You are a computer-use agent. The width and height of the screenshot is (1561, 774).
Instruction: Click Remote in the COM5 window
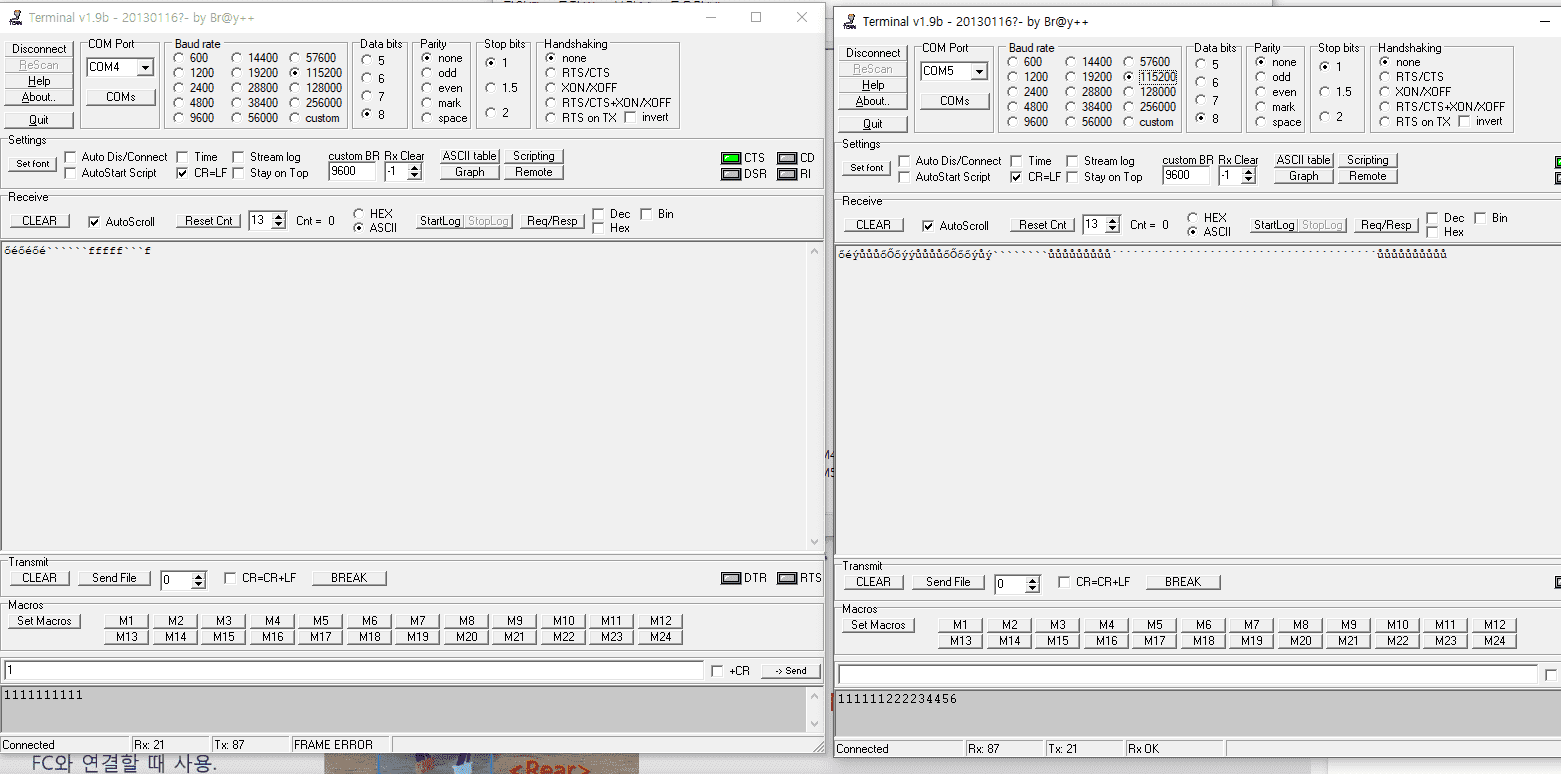click(x=1368, y=176)
